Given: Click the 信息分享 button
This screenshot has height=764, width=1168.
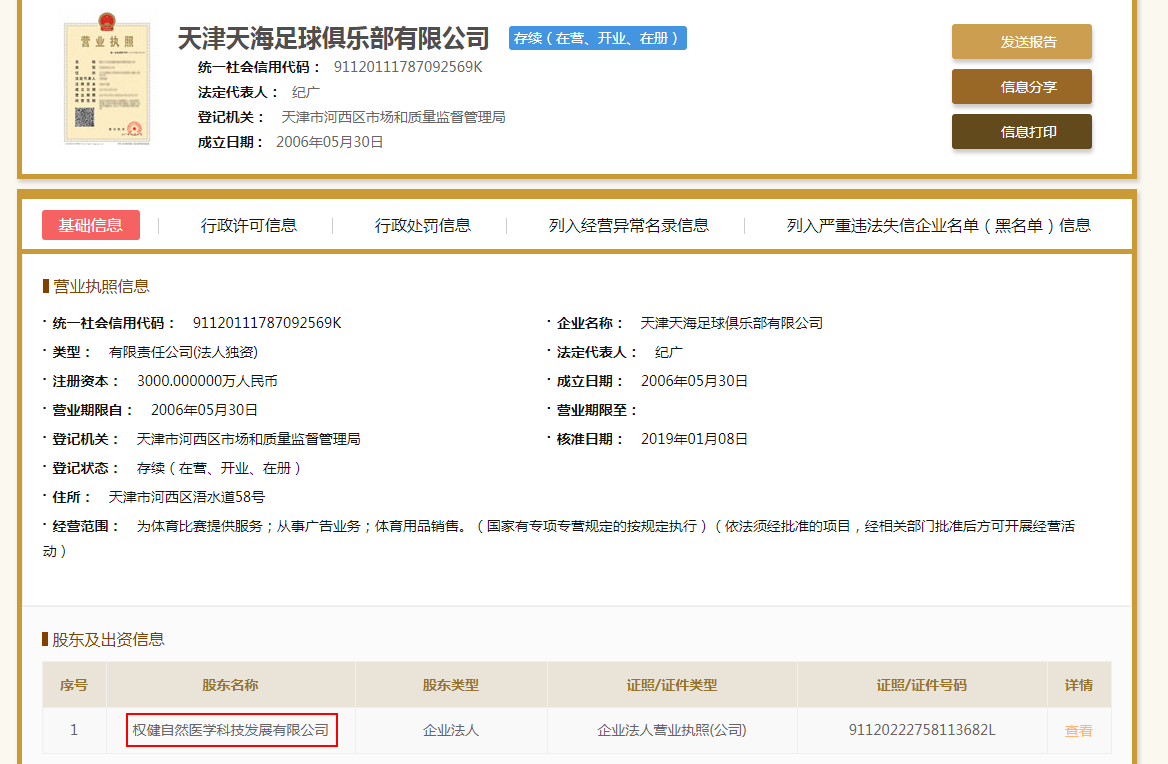Looking at the screenshot, I should point(1021,87).
